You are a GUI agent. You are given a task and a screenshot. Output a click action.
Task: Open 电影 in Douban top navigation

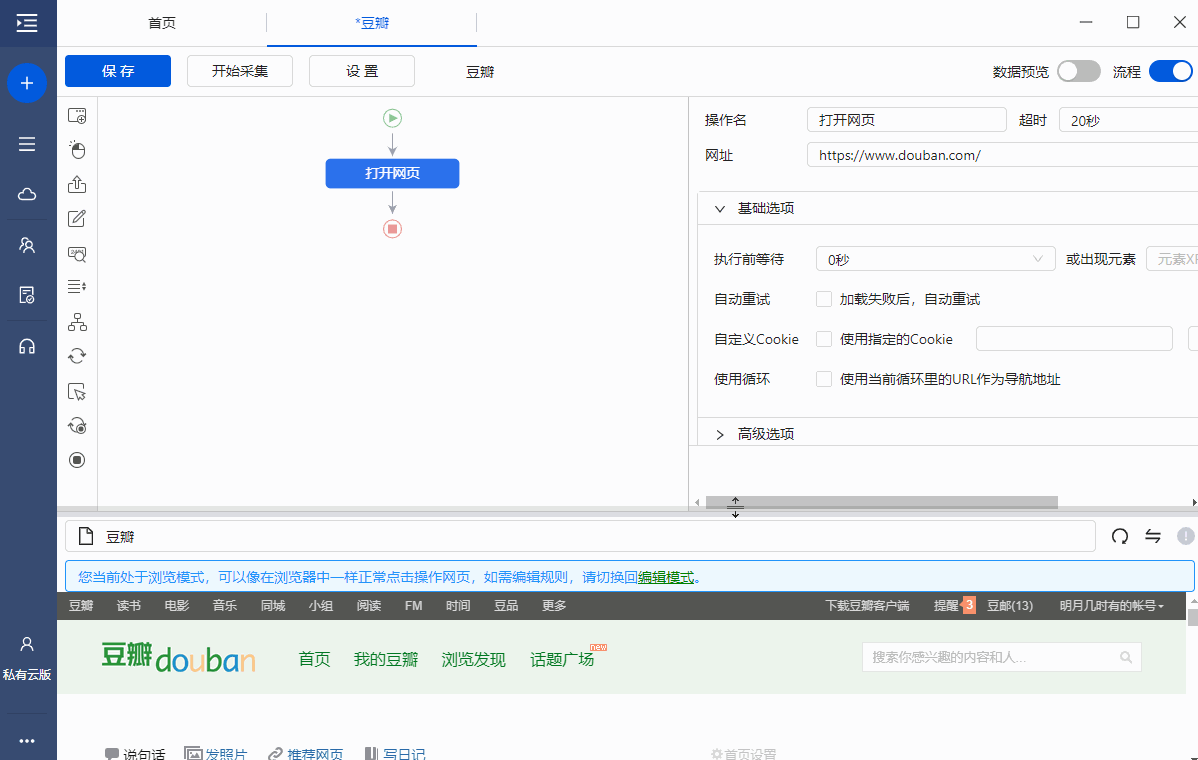point(176,606)
